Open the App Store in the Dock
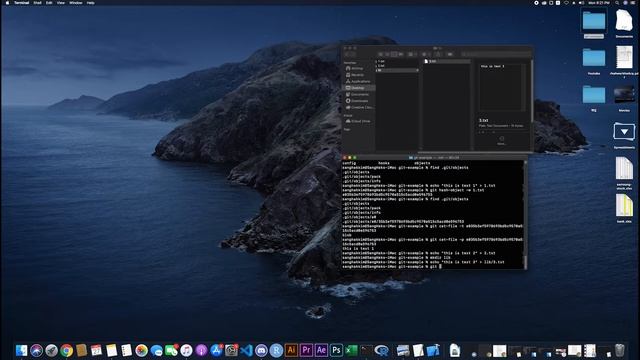The image size is (640, 360). tap(216, 350)
